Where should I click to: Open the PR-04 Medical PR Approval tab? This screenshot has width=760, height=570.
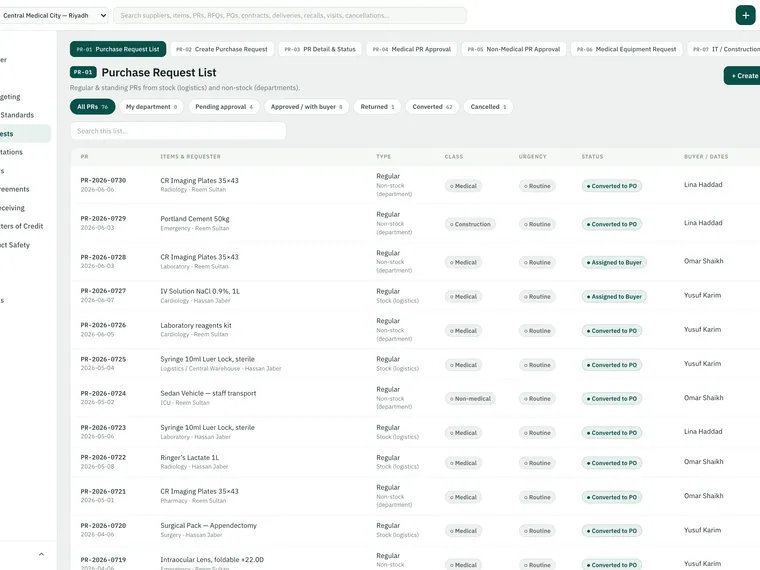[x=412, y=49]
